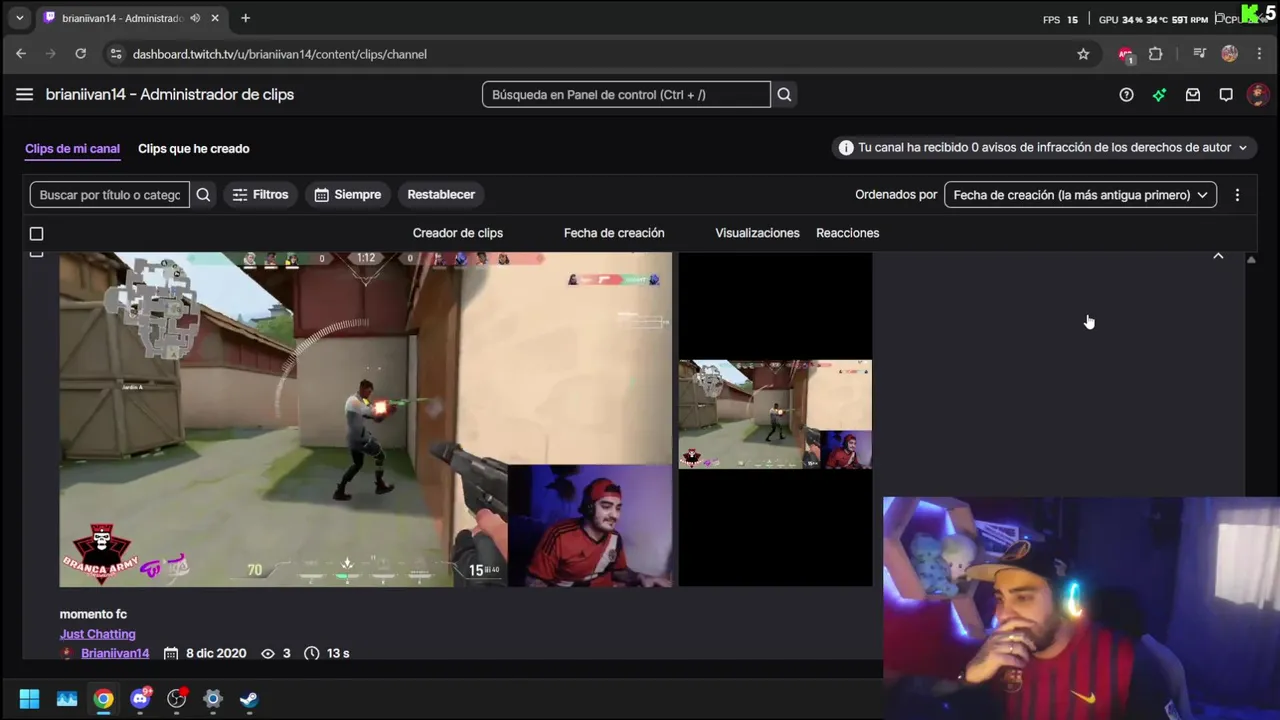Click the 13 s duration text

tap(338, 653)
